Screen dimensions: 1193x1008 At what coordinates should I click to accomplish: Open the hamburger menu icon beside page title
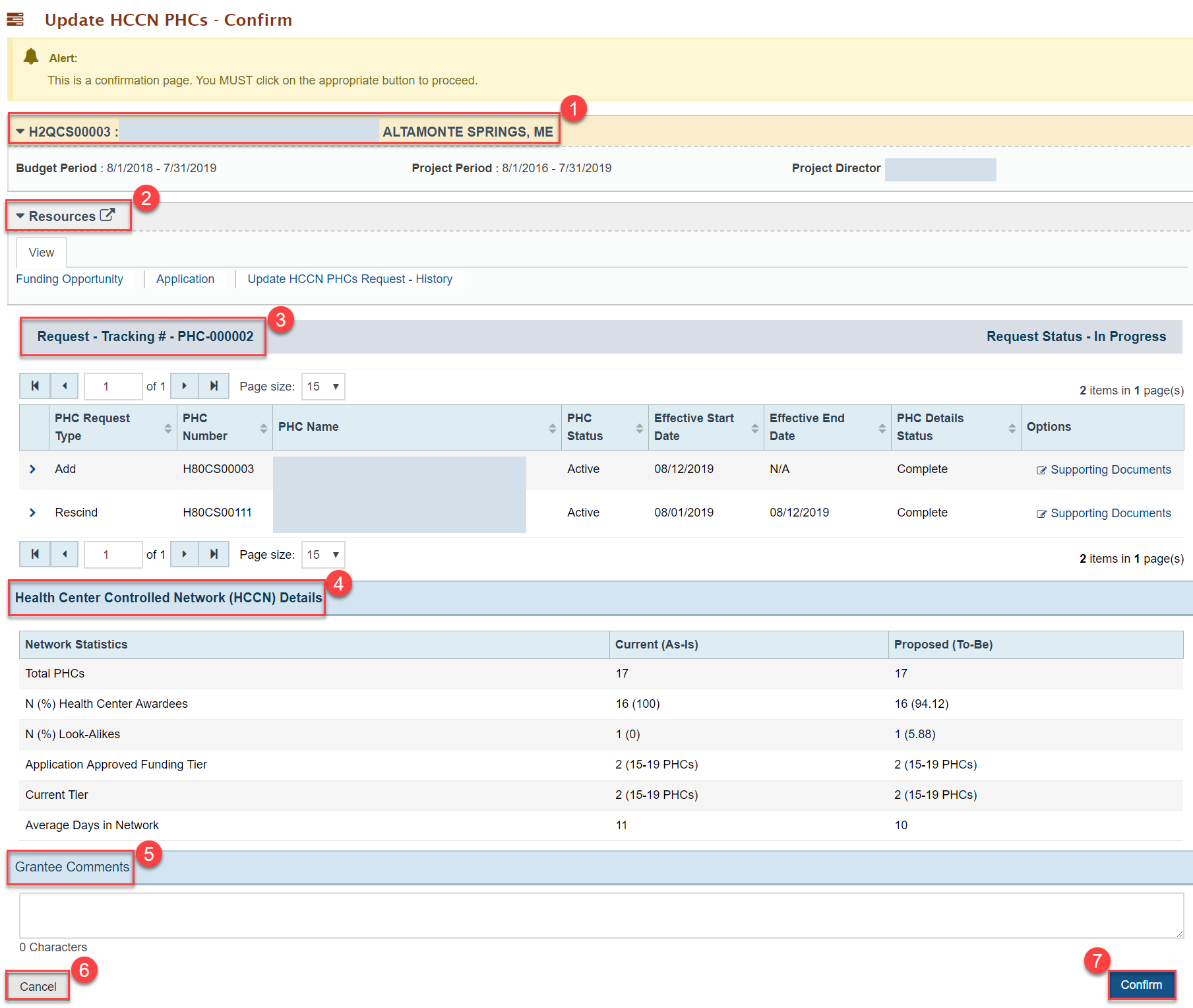[15, 20]
